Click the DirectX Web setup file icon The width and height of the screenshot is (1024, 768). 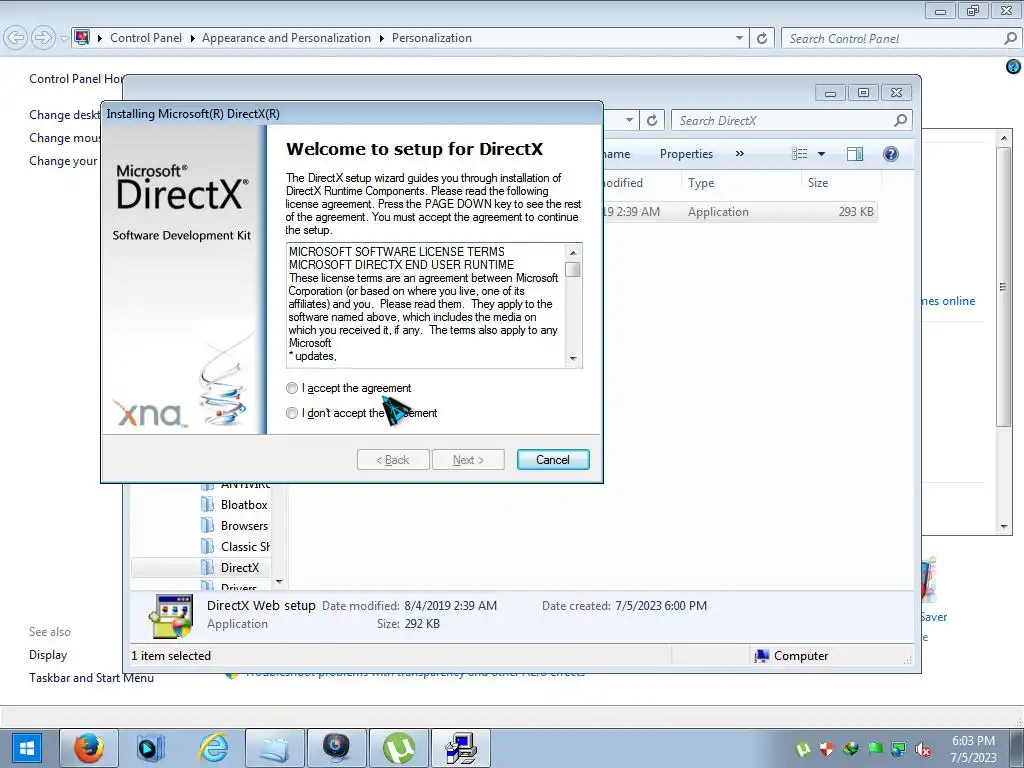(x=170, y=615)
